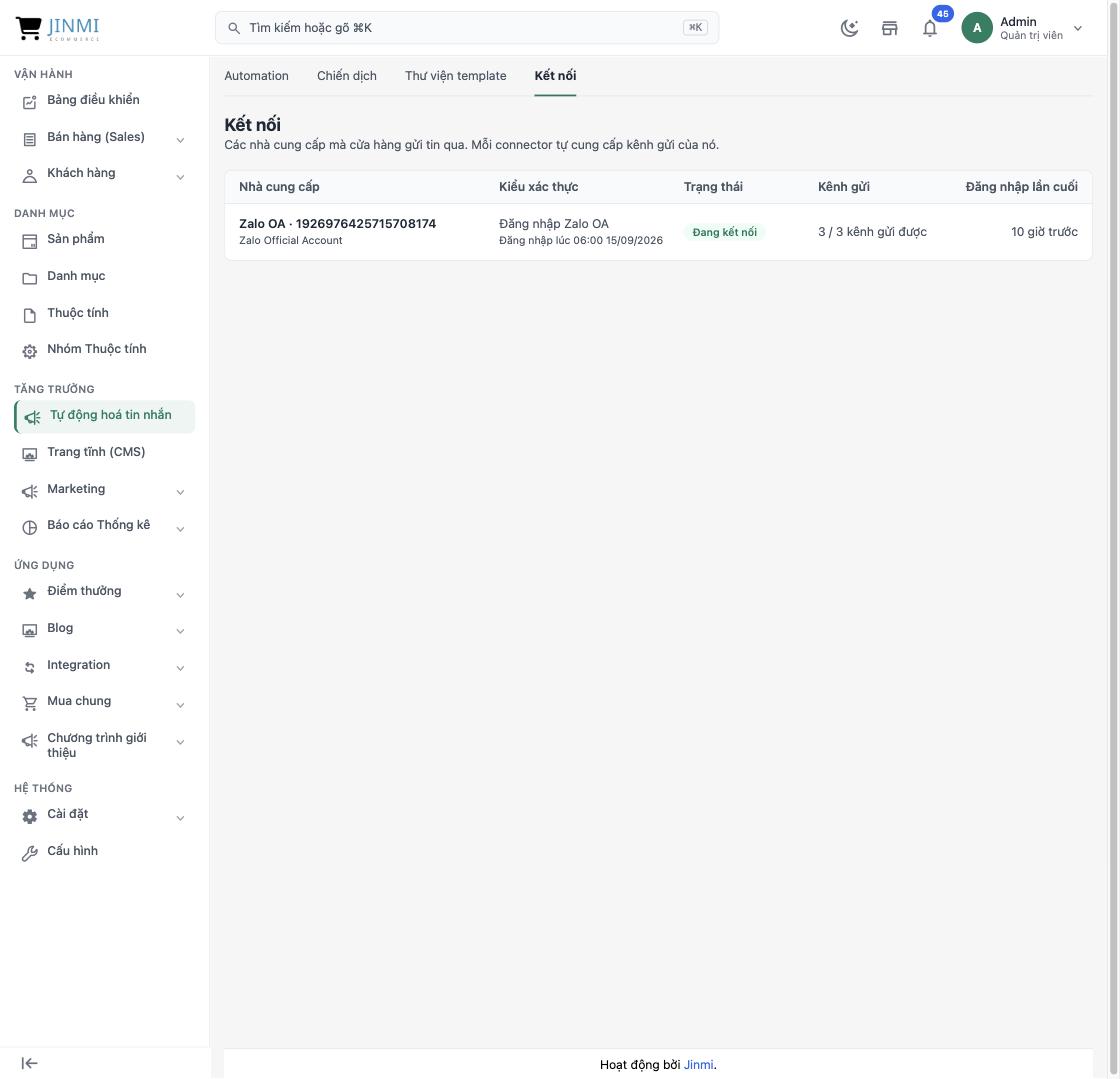Select the Điểm thưởng star icon

(x=29, y=593)
